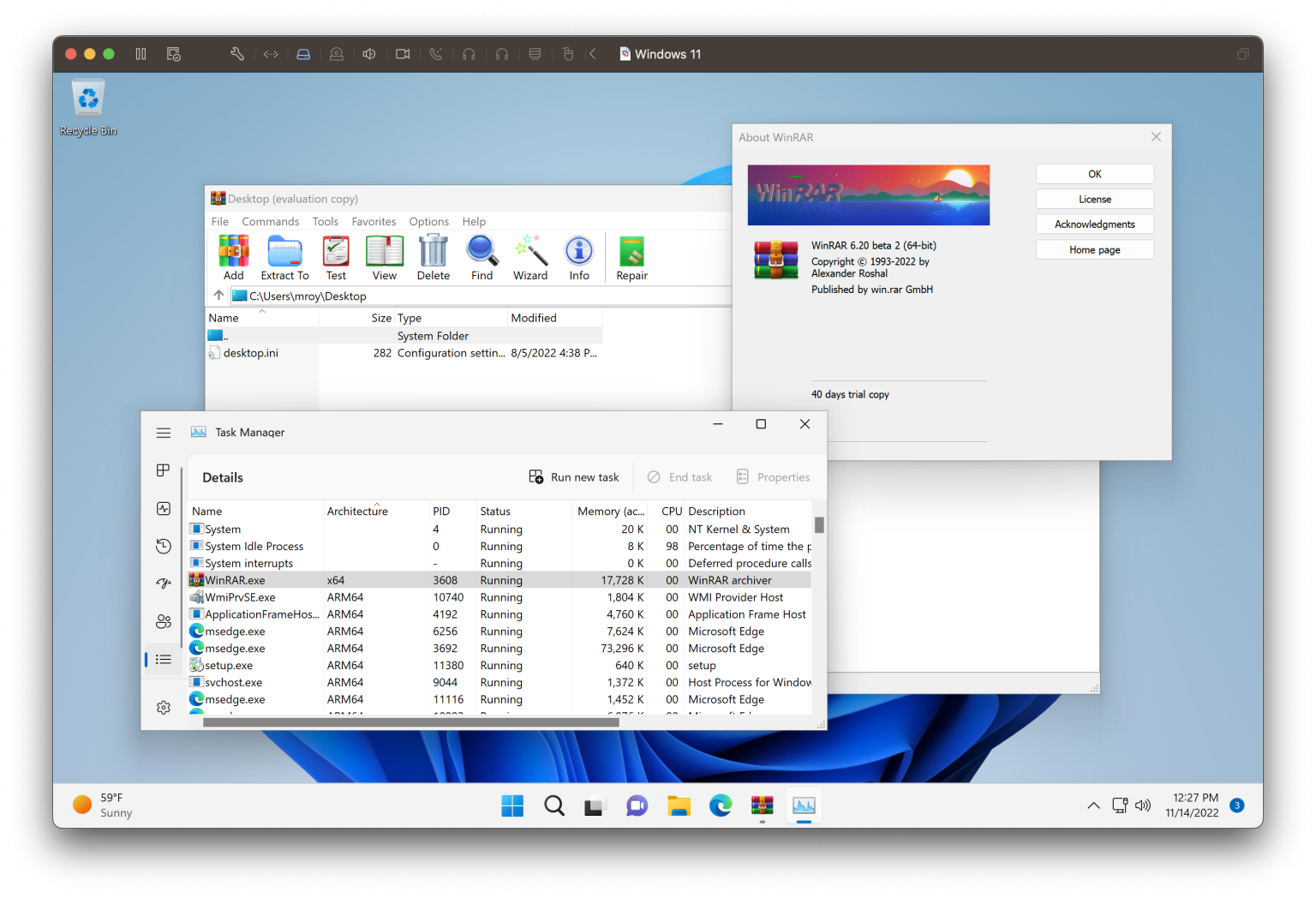
Task: Select desktop.ini in the WinRAR file list
Action: point(251,352)
